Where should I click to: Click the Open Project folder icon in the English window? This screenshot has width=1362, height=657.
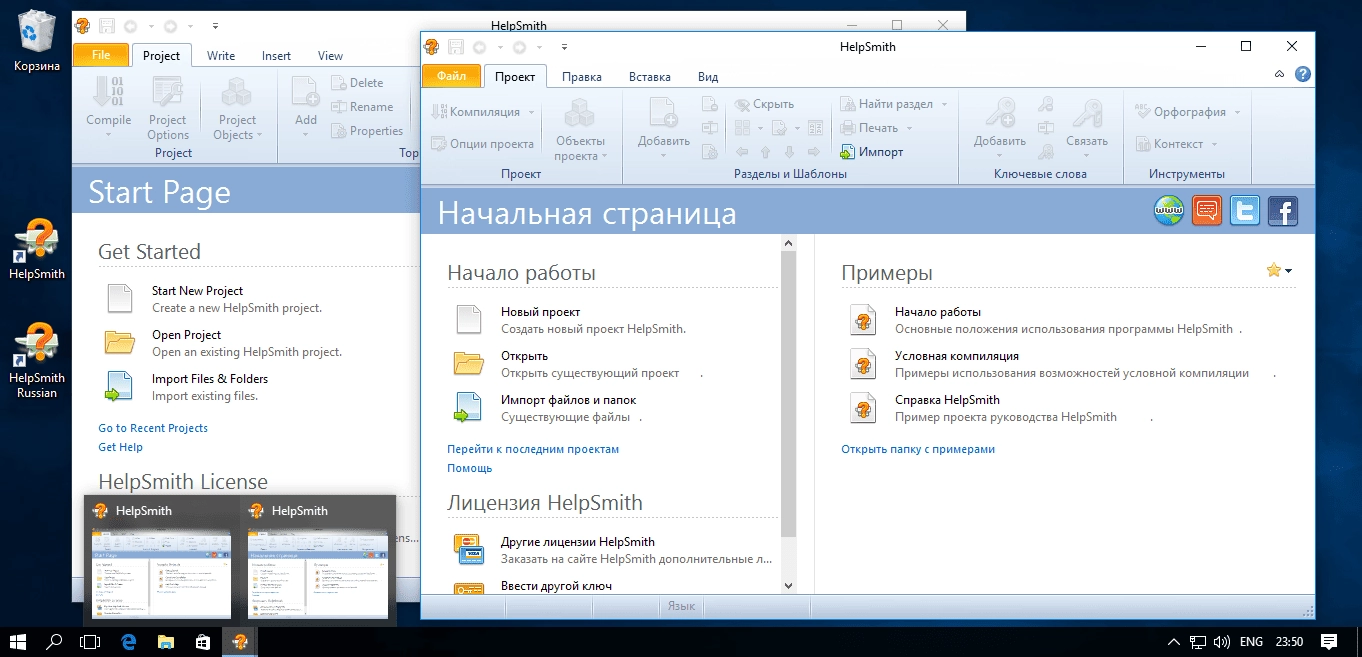click(120, 342)
